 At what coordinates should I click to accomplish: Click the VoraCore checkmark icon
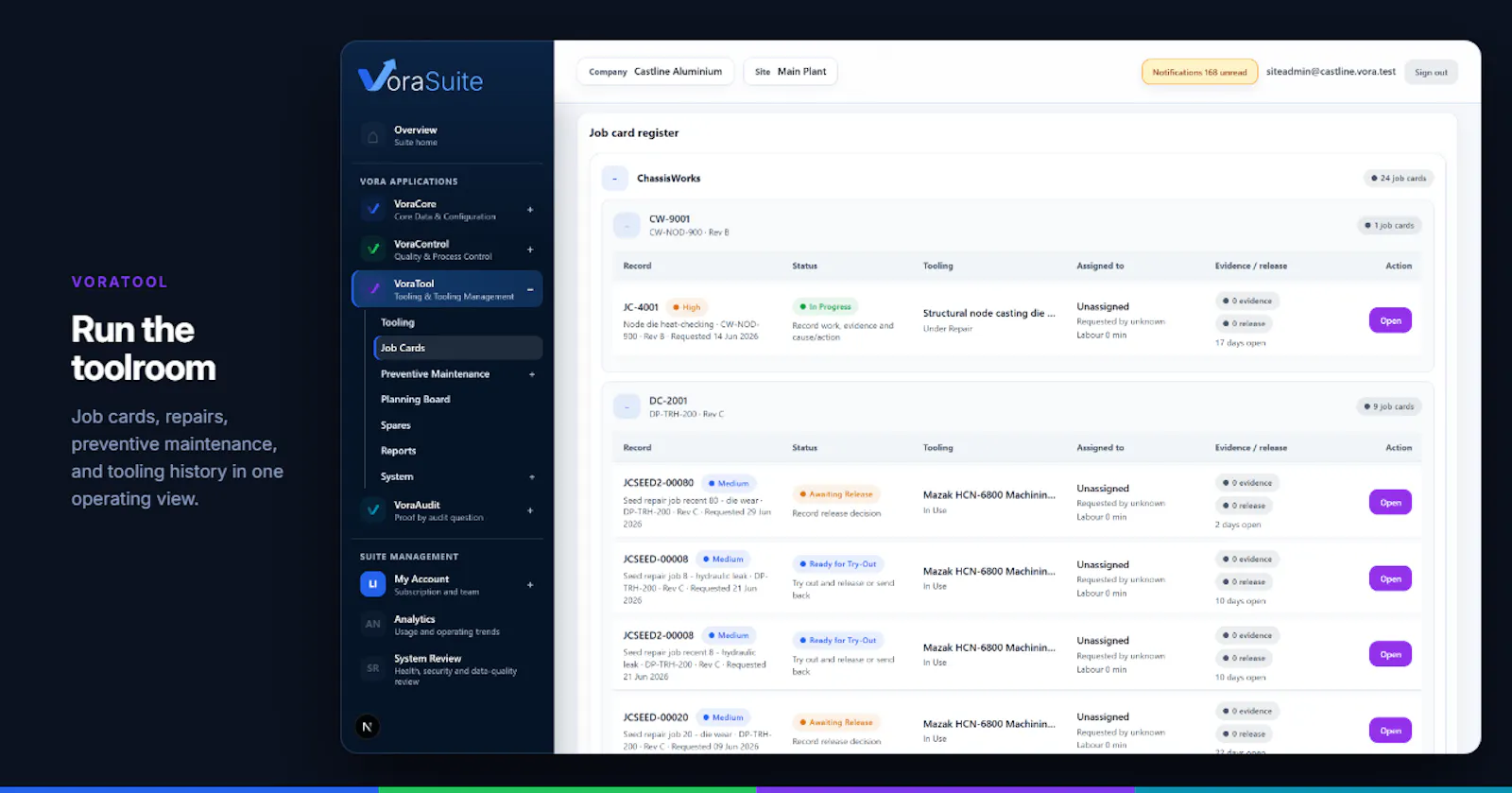pyautogui.click(x=373, y=210)
